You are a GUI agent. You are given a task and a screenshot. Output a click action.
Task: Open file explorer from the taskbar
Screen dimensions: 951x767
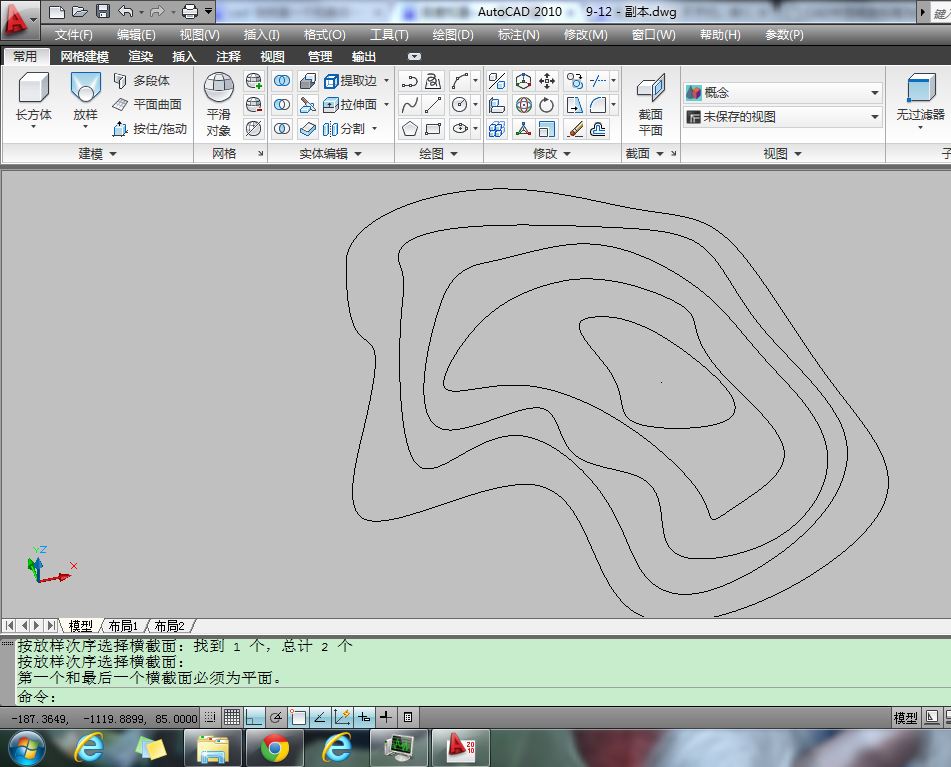coord(213,748)
